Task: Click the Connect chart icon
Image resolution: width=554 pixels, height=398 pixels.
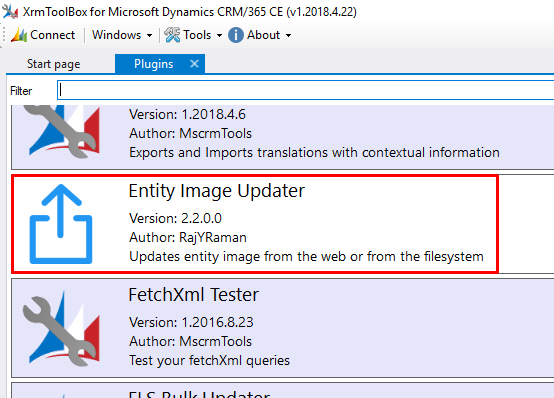Action: (19, 35)
